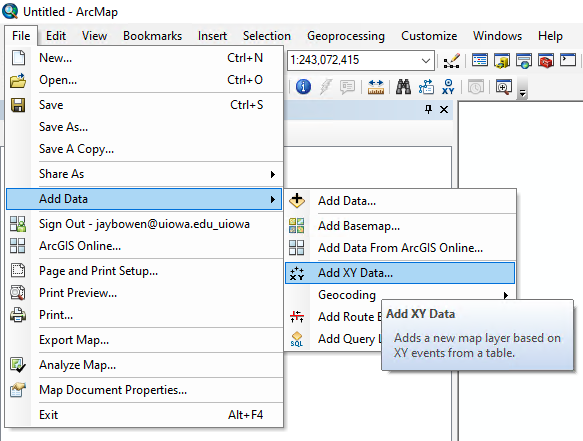
Task: Select the Hyperlink lightning bolt tool
Action: pyautogui.click(x=325, y=87)
